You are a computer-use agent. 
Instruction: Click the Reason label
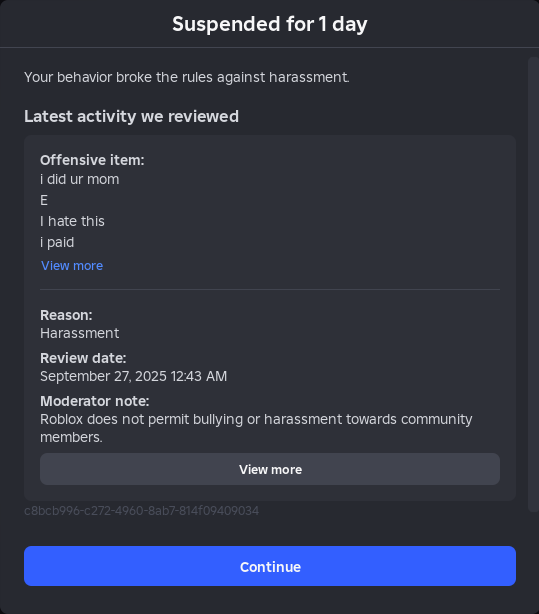66,315
